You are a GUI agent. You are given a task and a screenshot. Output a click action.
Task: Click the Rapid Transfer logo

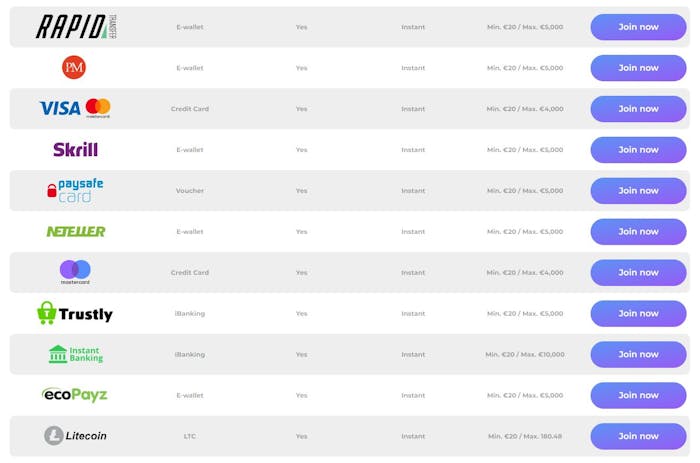click(x=76, y=26)
